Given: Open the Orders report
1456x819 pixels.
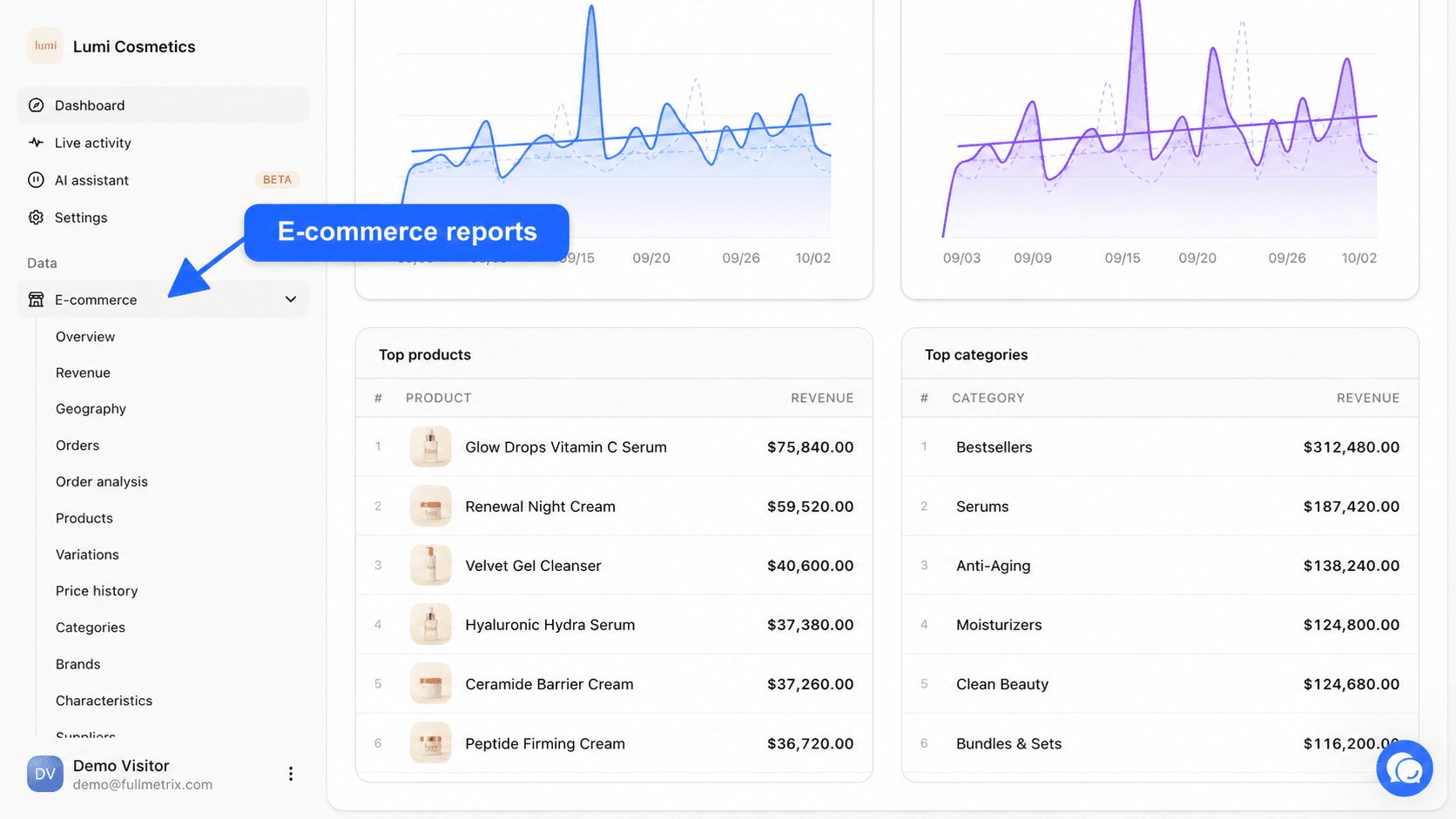Looking at the screenshot, I should tap(78, 446).
